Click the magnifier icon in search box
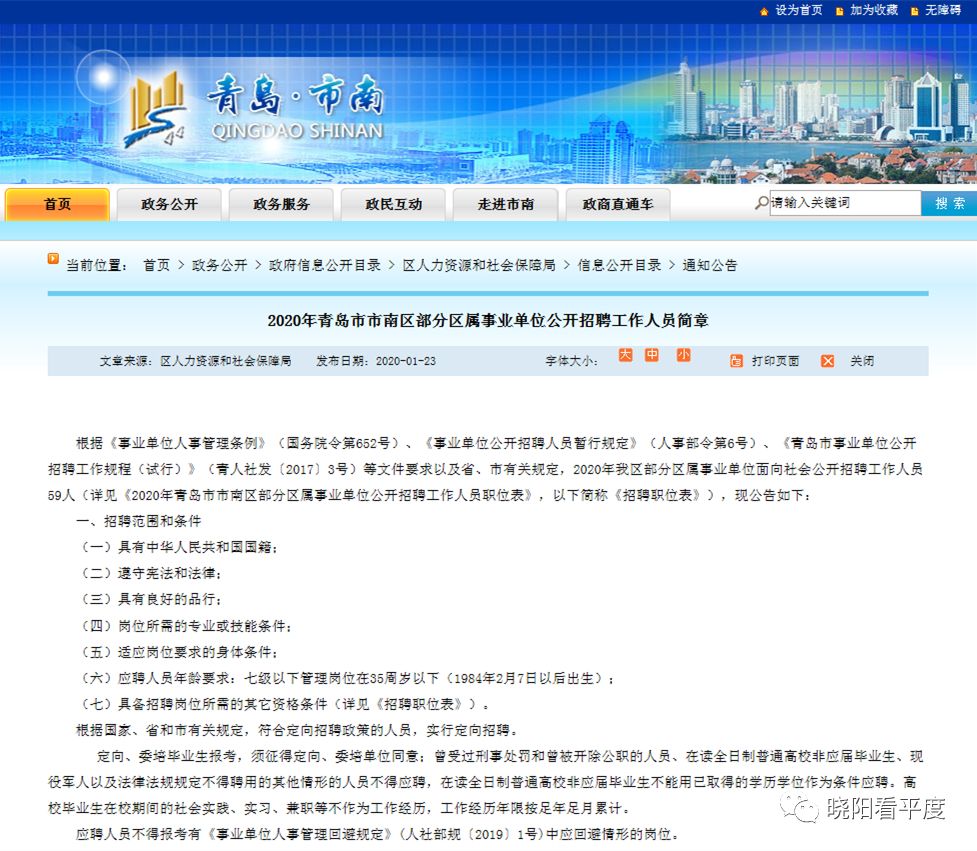 [x=762, y=203]
